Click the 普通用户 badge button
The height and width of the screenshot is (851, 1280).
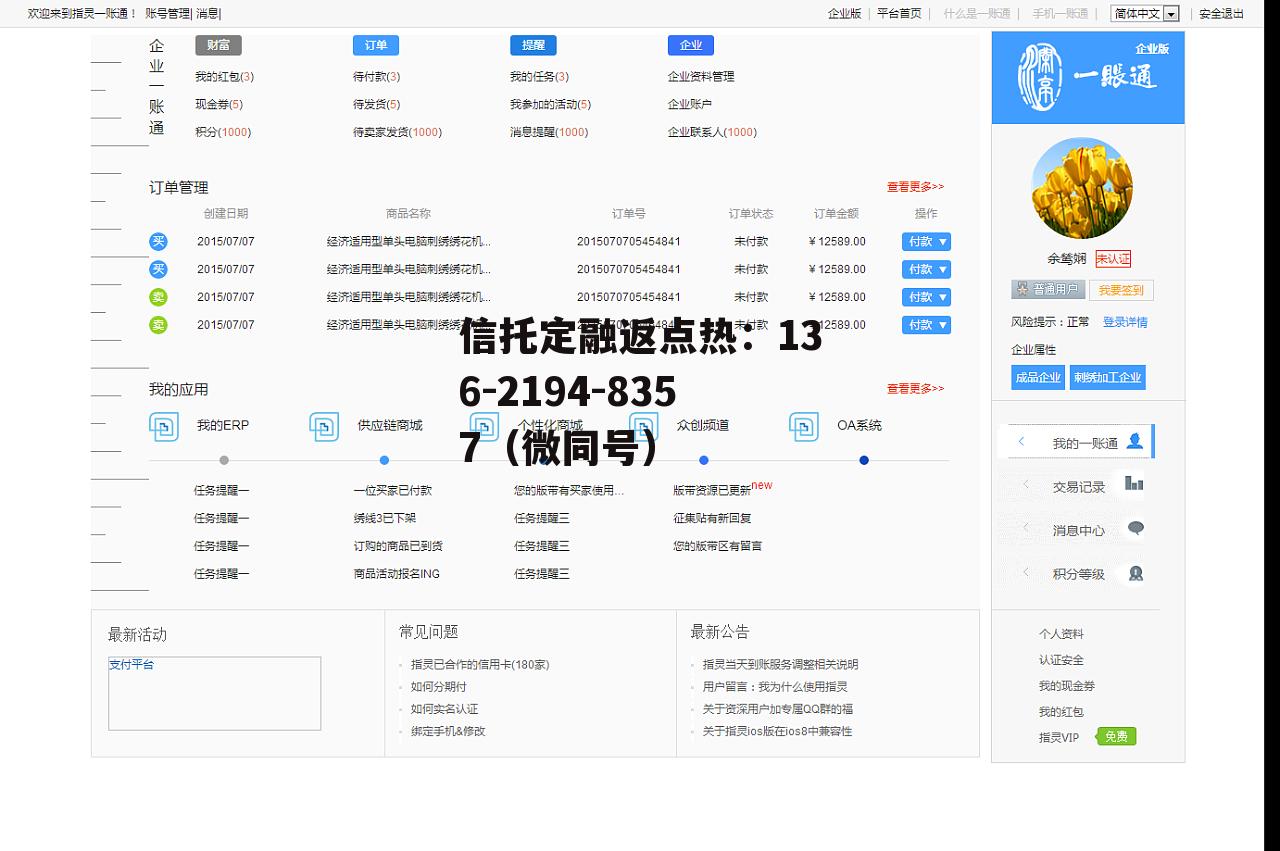coord(1048,289)
